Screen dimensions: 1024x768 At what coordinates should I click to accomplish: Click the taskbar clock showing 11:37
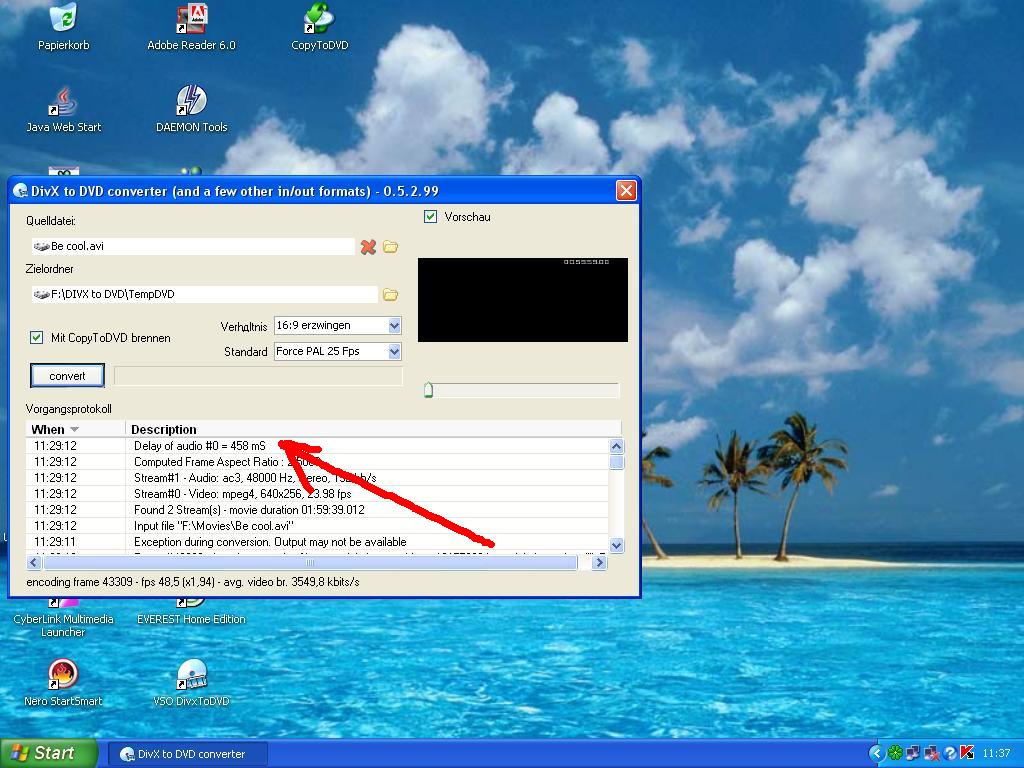tap(996, 754)
